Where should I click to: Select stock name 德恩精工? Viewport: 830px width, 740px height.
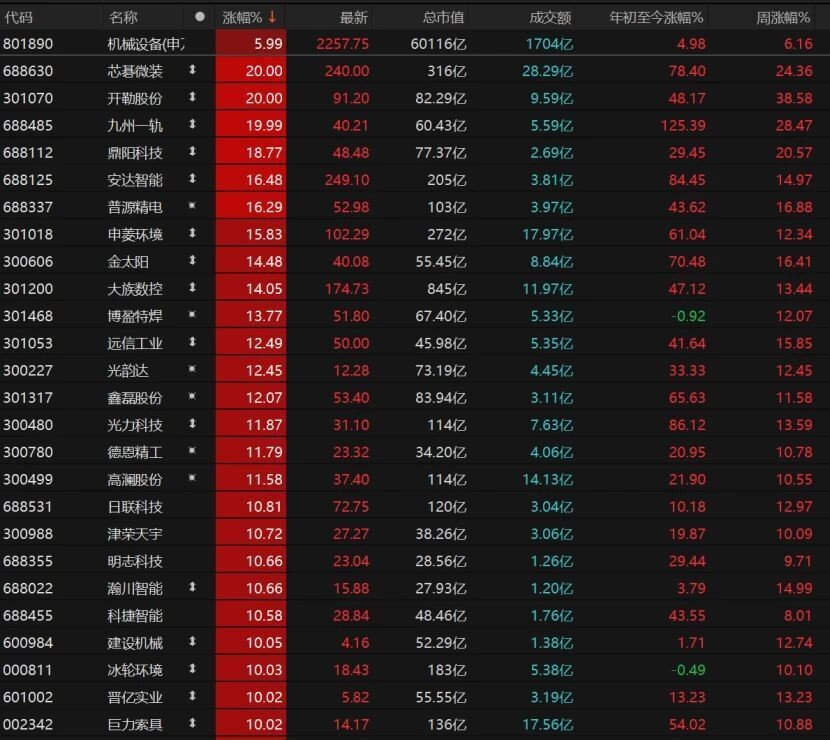coord(135,452)
